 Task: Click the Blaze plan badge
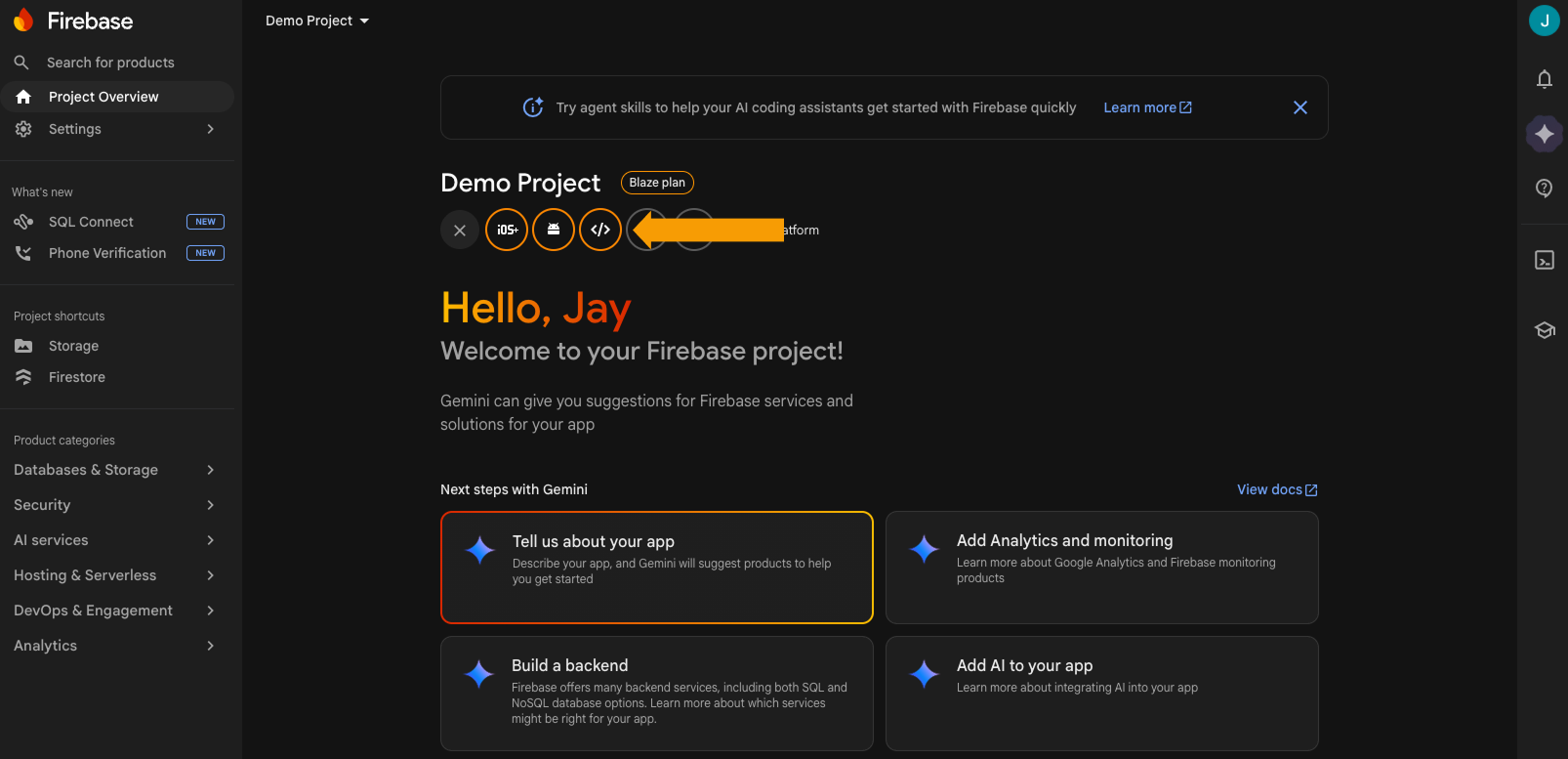(x=657, y=183)
